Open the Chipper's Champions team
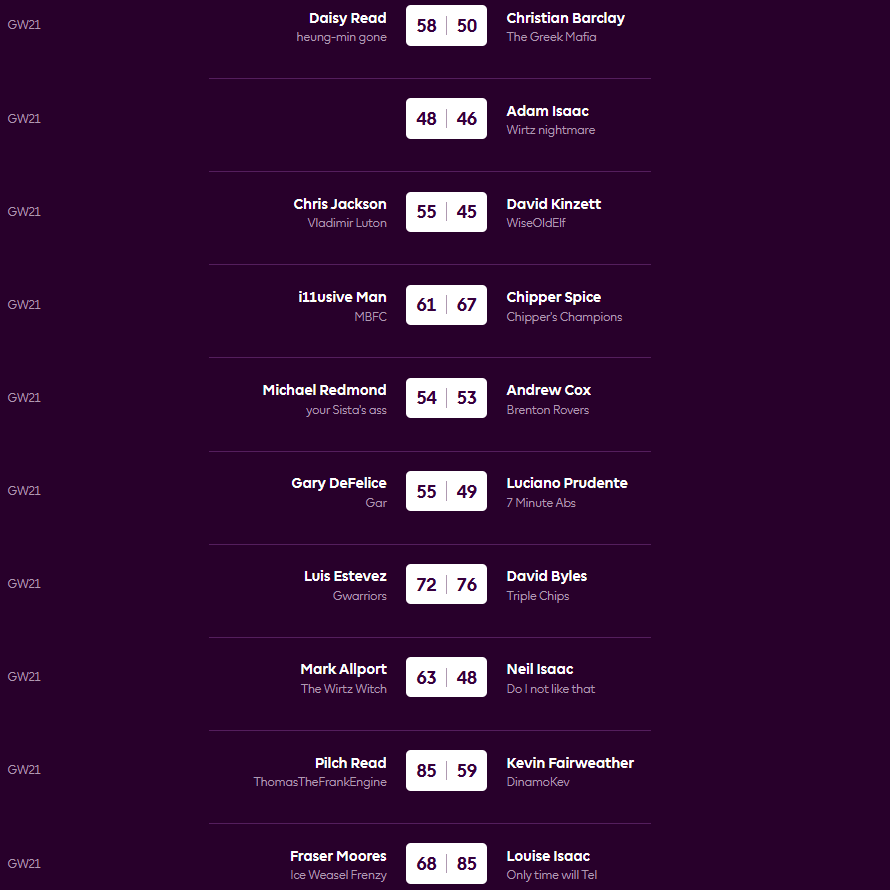 coord(564,317)
